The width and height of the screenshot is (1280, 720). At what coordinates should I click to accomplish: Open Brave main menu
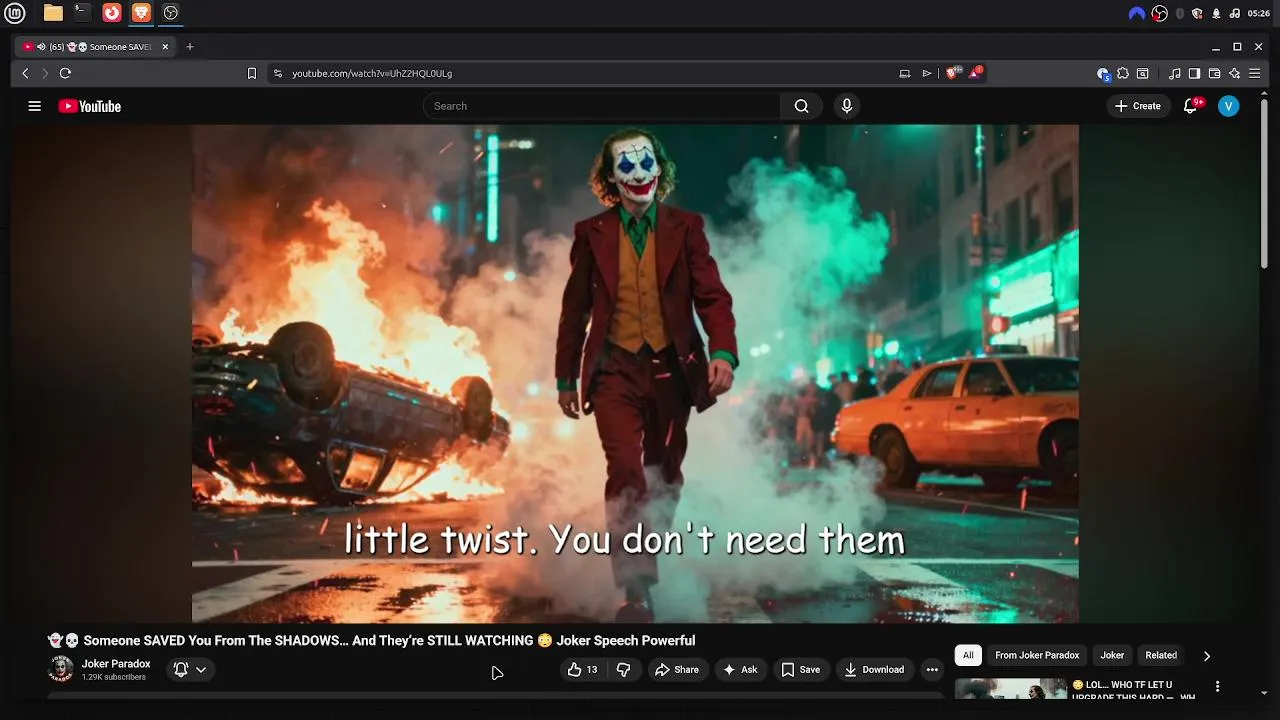pos(1254,73)
